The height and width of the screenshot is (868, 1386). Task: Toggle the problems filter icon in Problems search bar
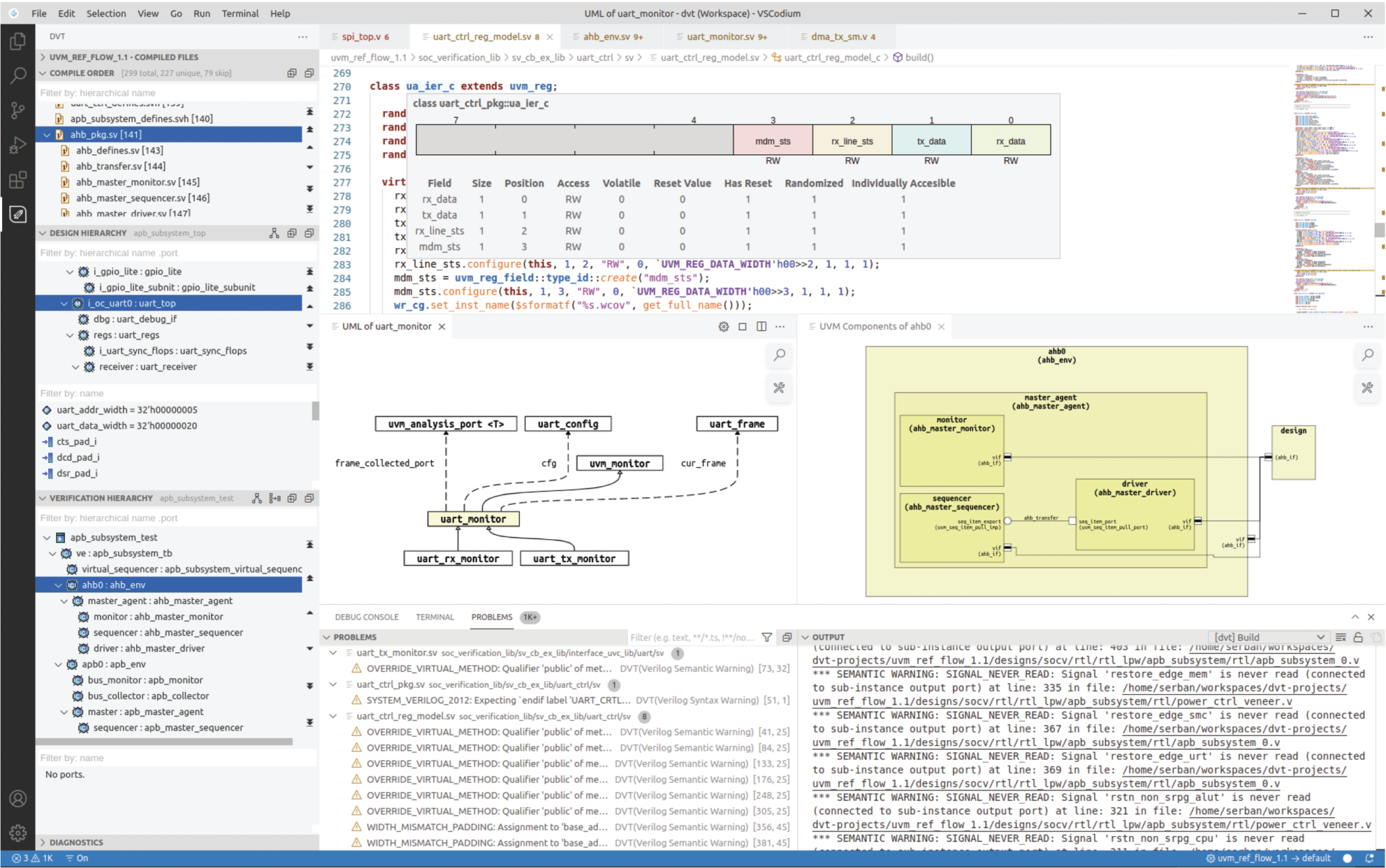pos(767,637)
